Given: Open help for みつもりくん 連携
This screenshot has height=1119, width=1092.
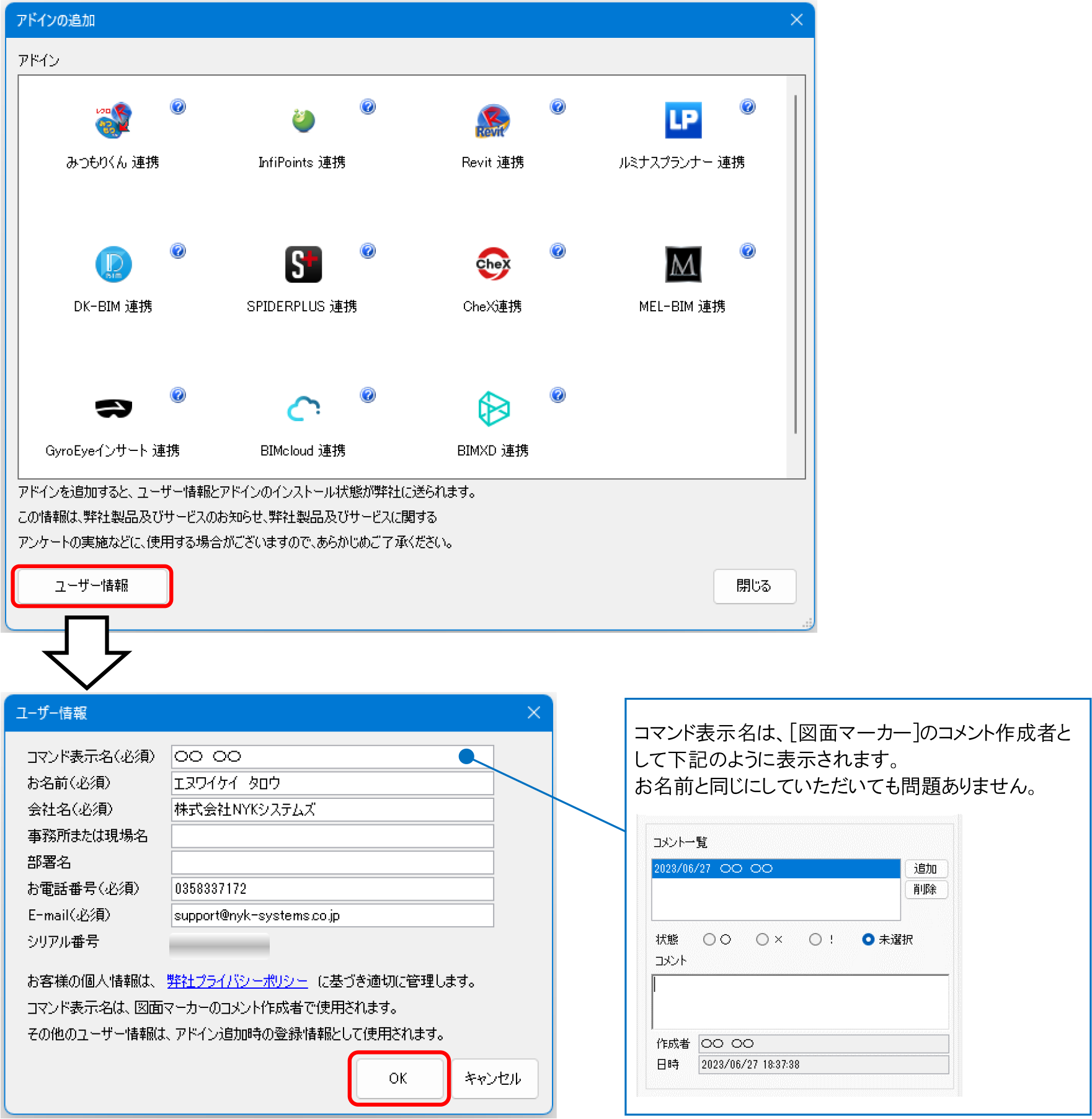Looking at the screenshot, I should click(x=178, y=107).
